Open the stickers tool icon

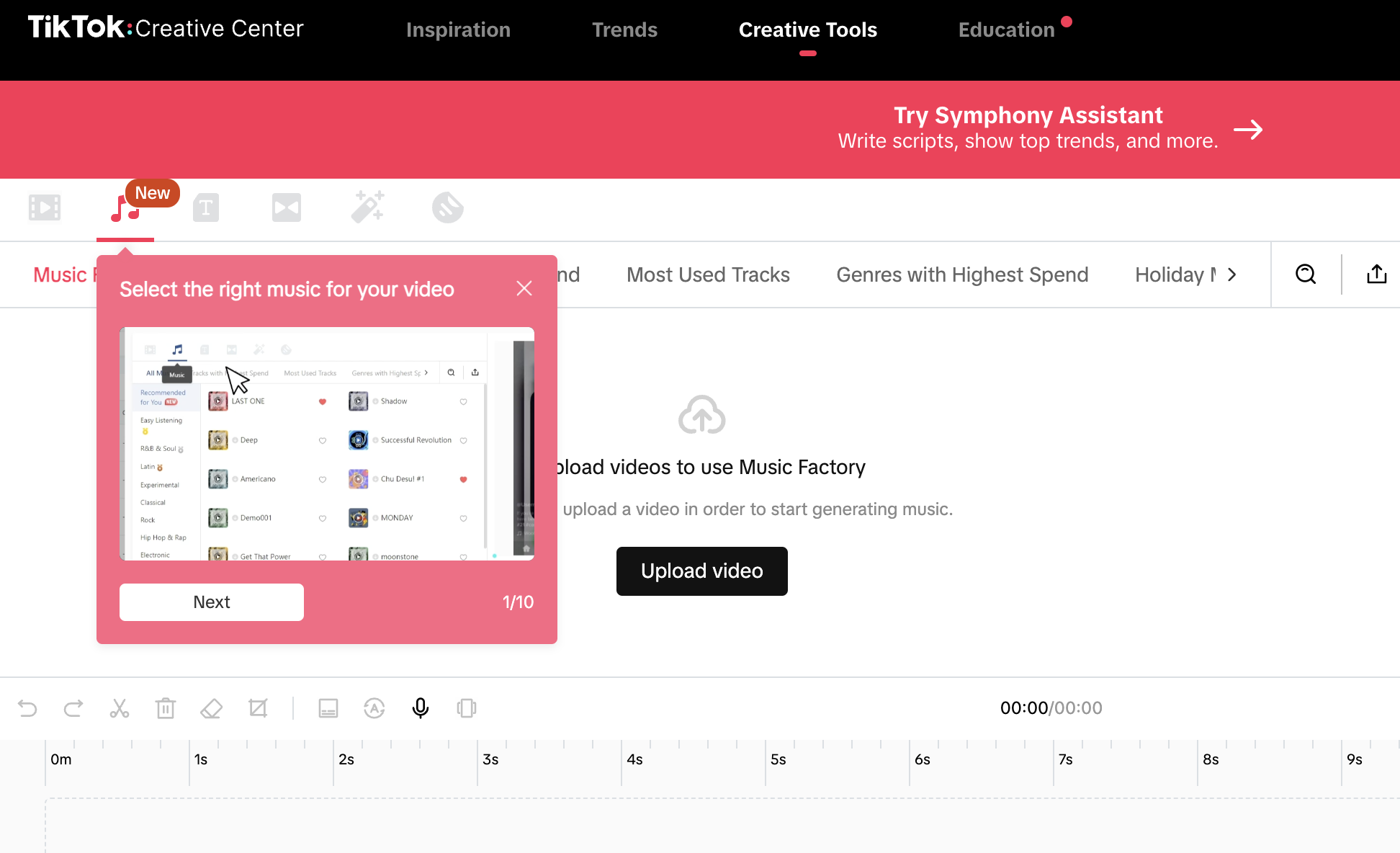coord(448,208)
